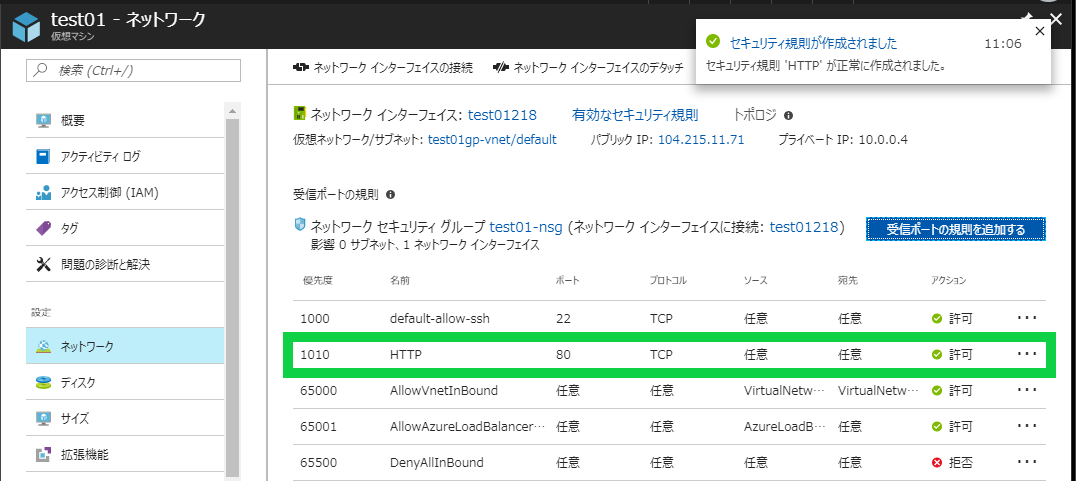Click the ディスク icon
The image size is (1076, 481).
point(43,382)
